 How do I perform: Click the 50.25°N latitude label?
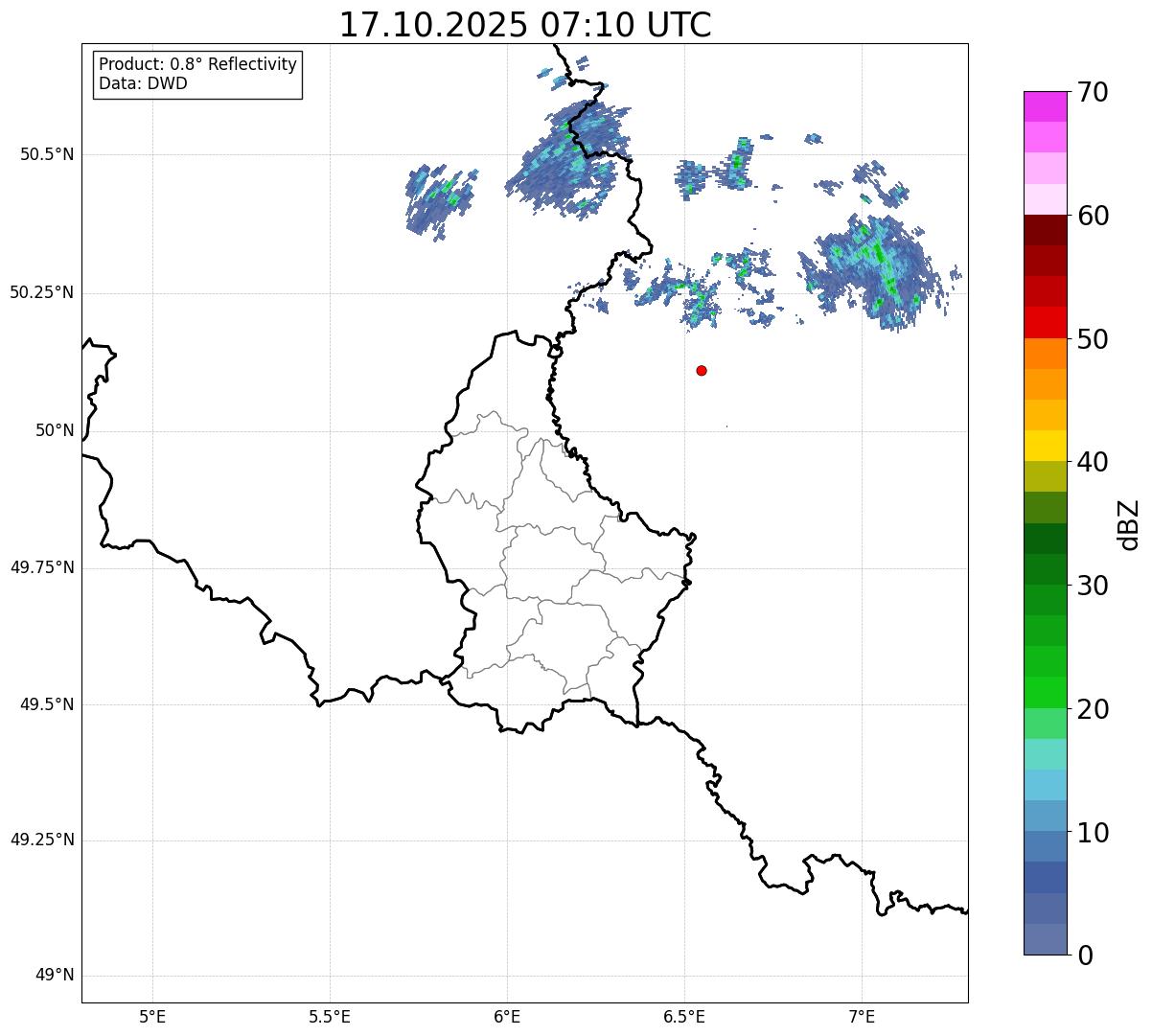(x=42, y=292)
